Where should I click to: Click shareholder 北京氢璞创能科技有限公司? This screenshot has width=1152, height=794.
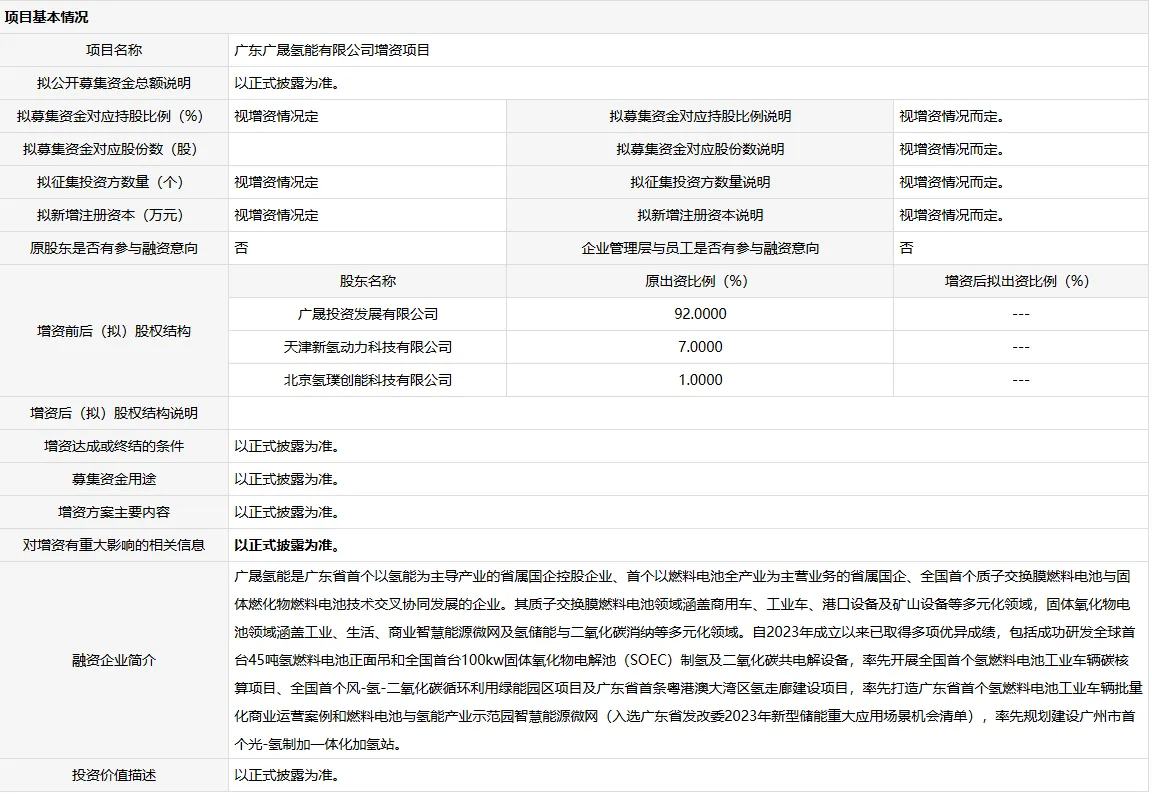click(x=367, y=380)
